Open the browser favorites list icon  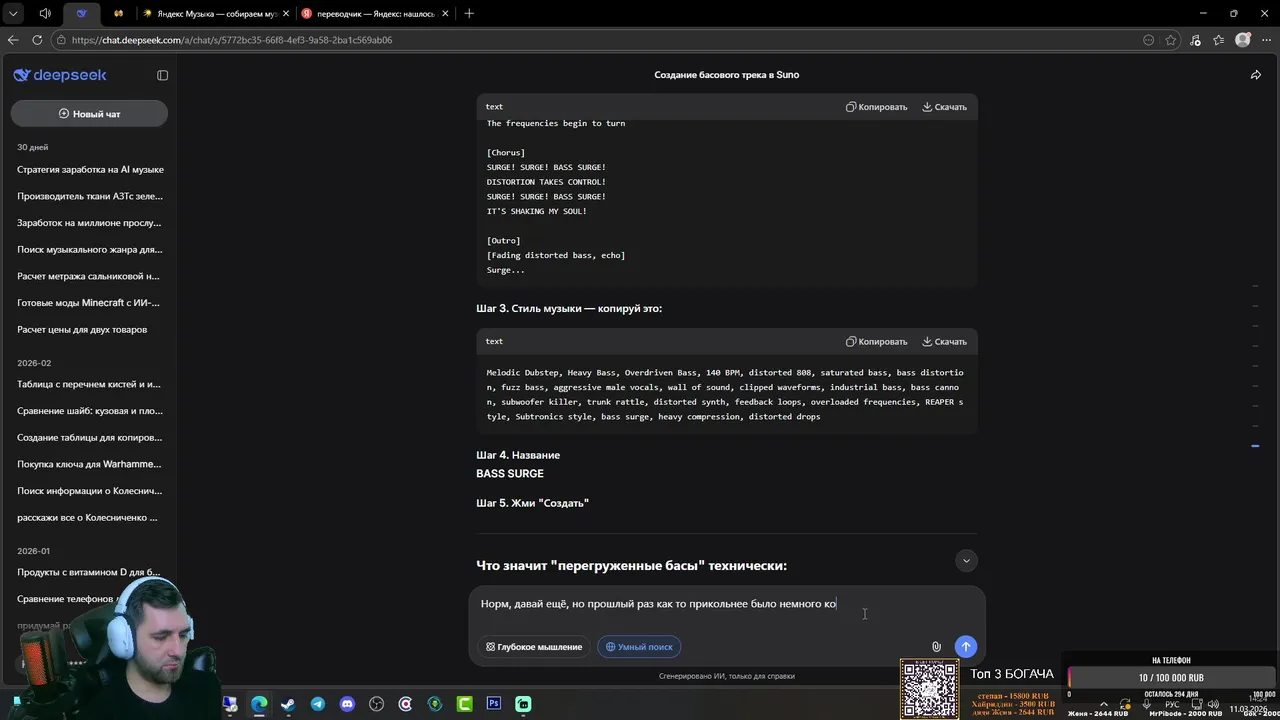coord(1218,40)
